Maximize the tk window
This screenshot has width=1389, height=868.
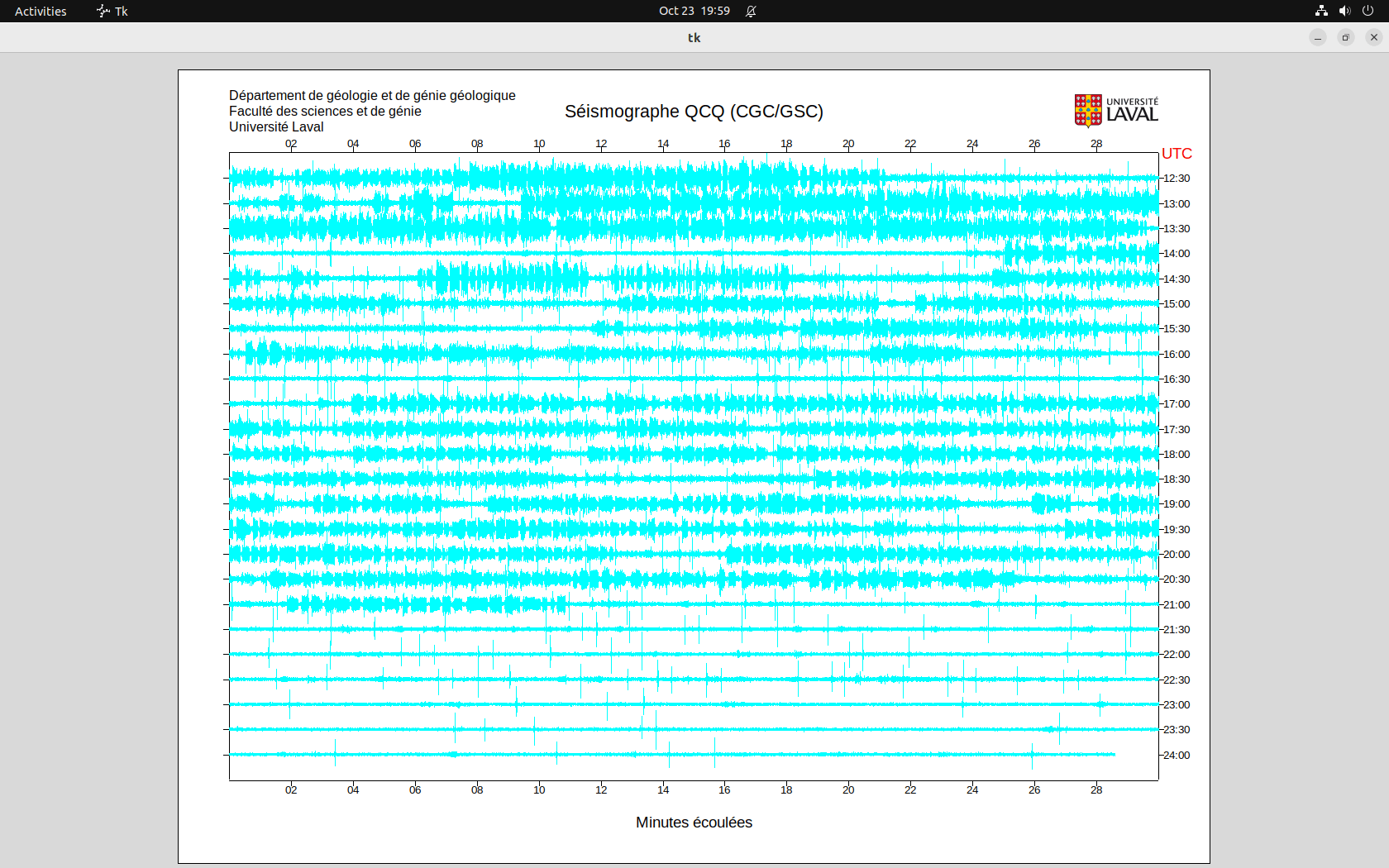1346,37
